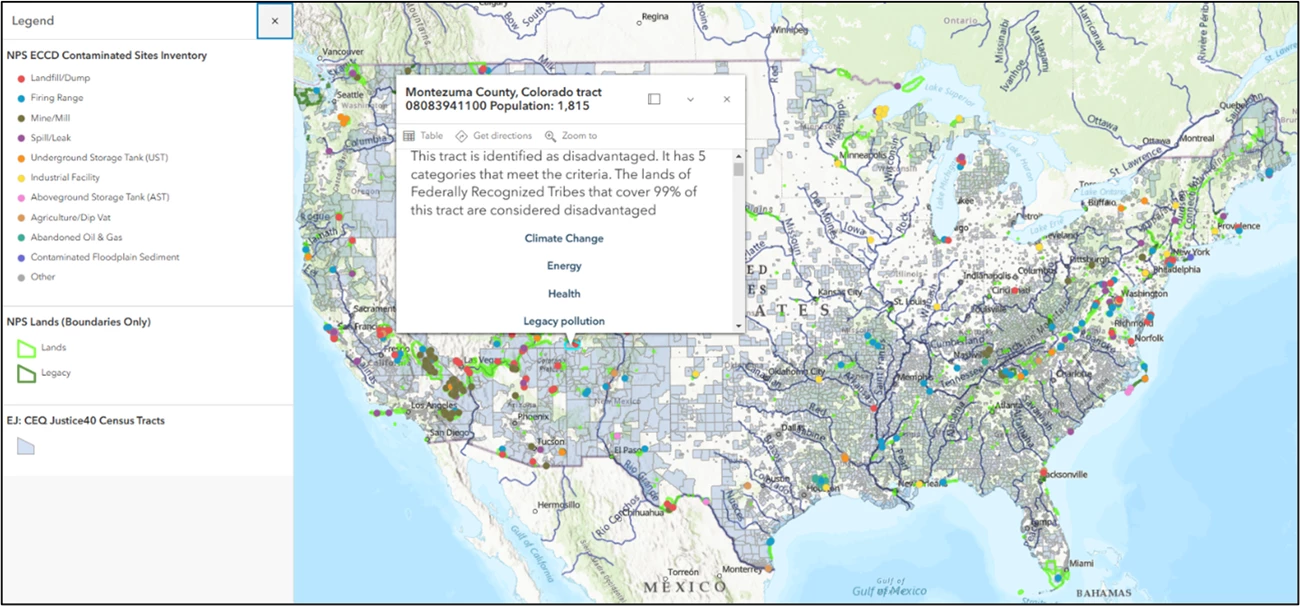Image resolution: width=1300 pixels, height=606 pixels.
Task: Click the dark green Legacy polygon symbol
Action: click(26, 373)
